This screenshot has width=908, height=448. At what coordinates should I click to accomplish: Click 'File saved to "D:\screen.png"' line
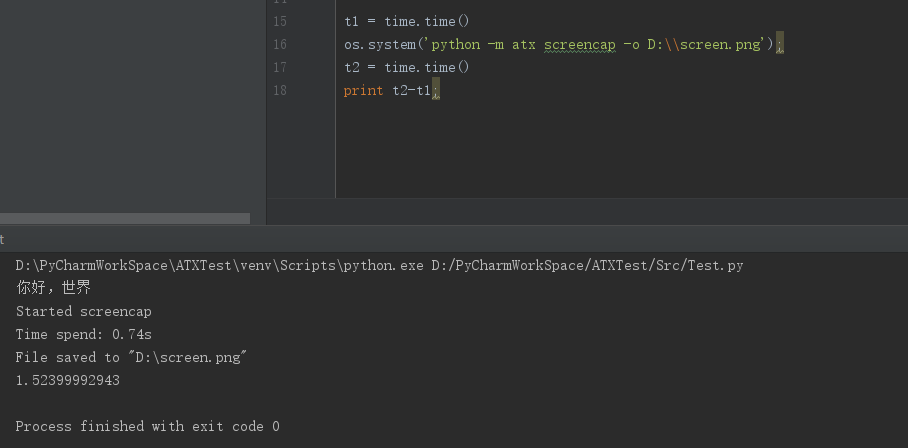(131, 357)
